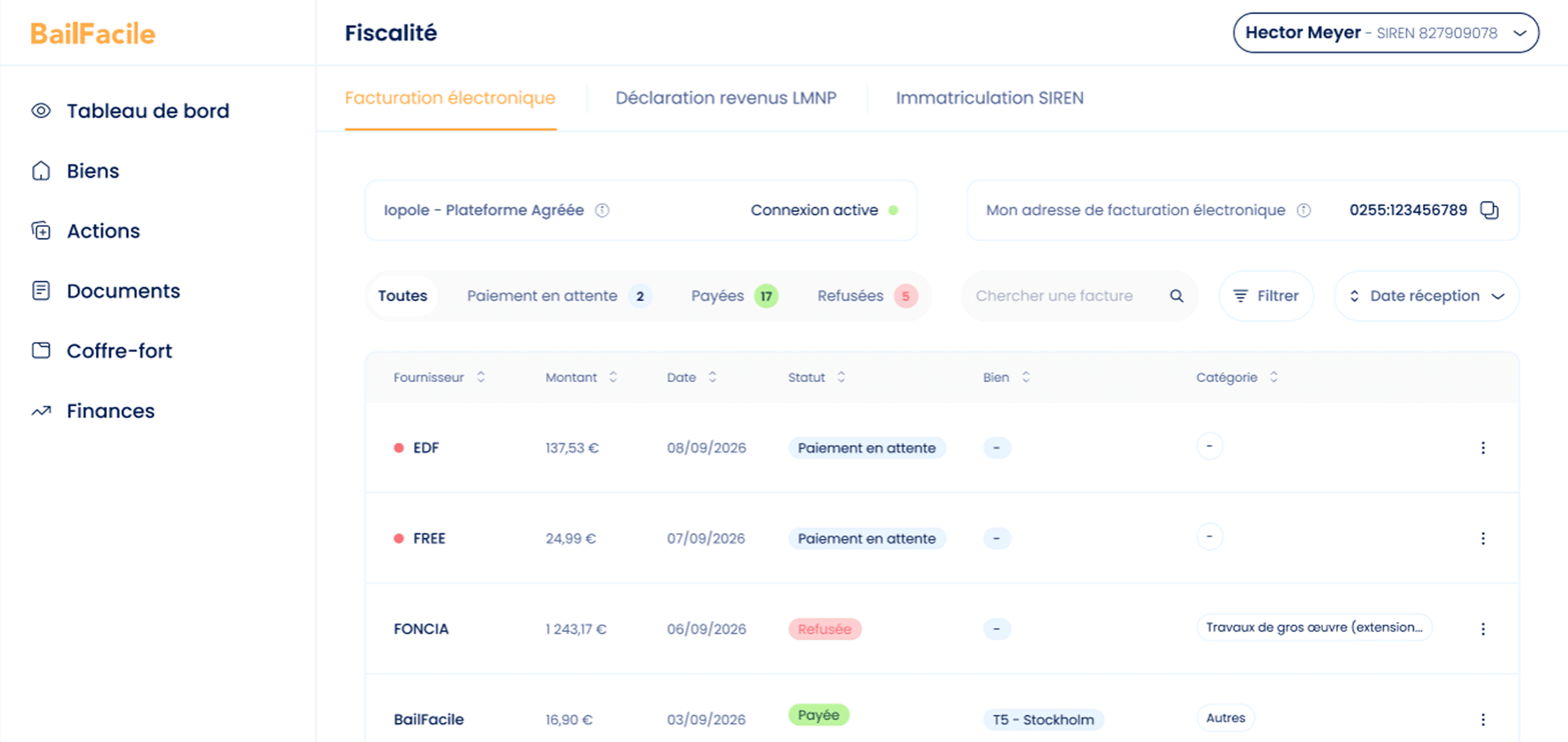Screen dimensions: 1568x742
Task: Open the options menu for the BailFacile invoice
Action: (1483, 719)
